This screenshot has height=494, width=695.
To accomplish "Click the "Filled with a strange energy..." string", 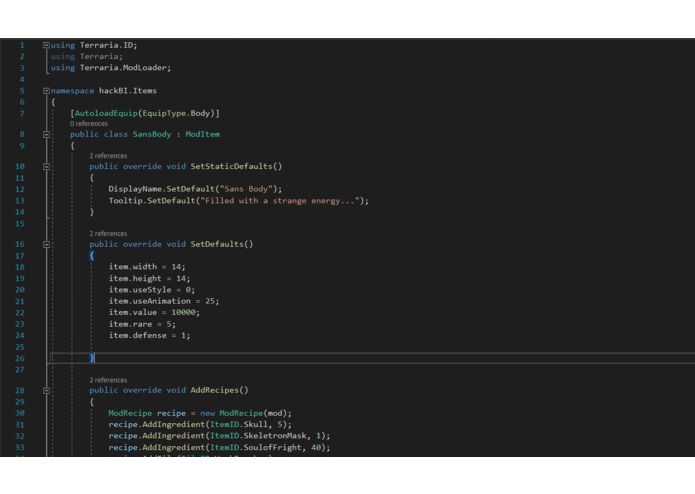I will 280,201.
